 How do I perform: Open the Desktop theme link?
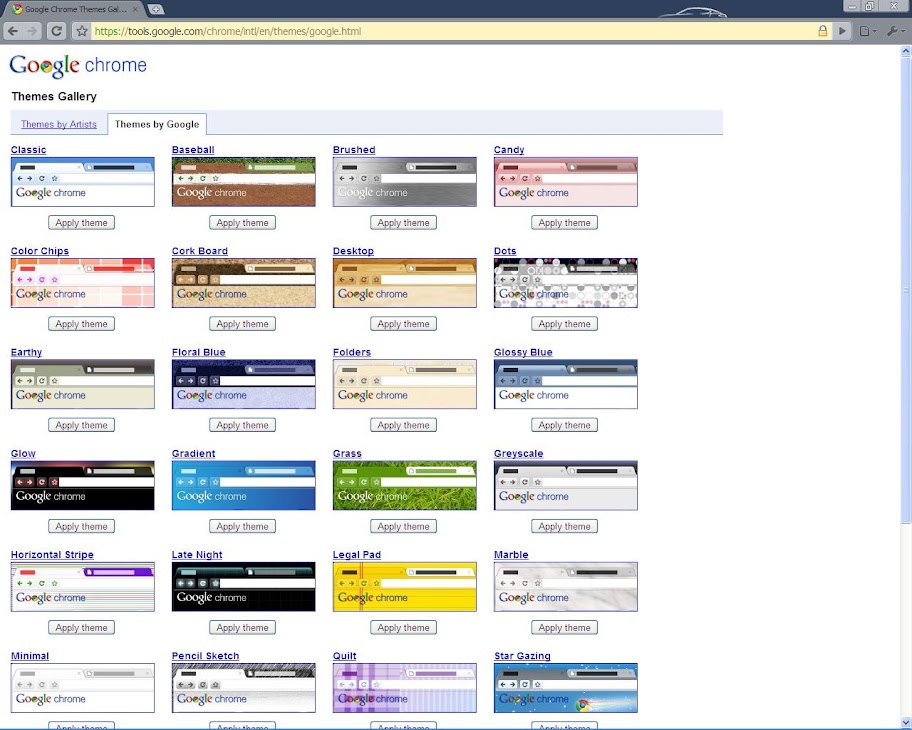pos(353,251)
